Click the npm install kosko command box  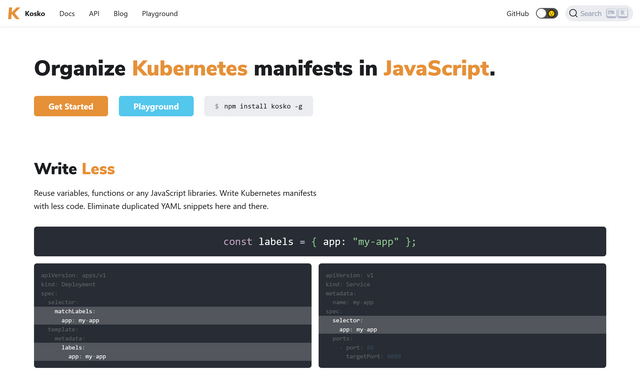[x=258, y=106]
